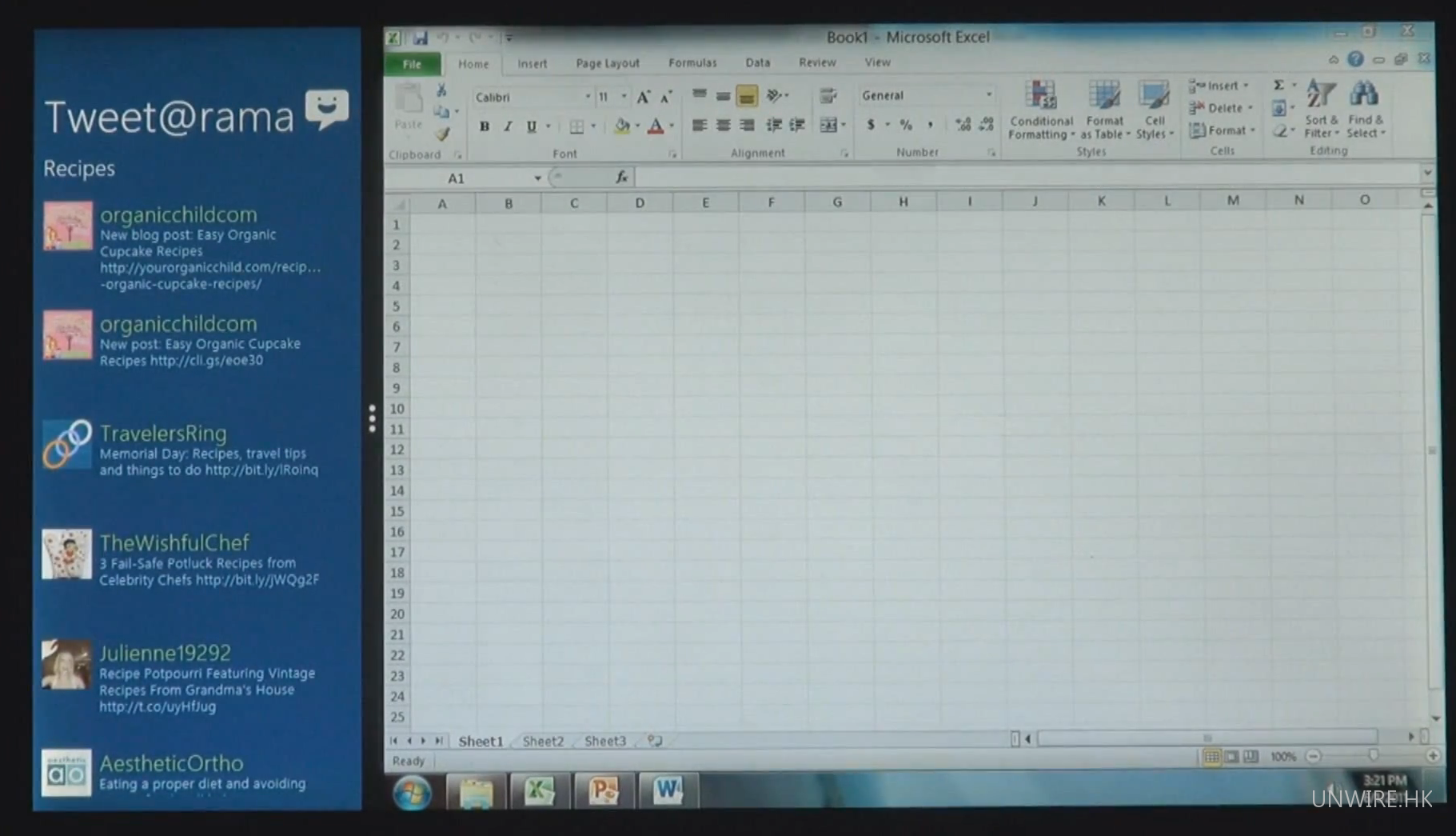This screenshot has width=1456, height=836.
Task: Launch PowerPoint from the taskbar
Action: click(x=603, y=790)
